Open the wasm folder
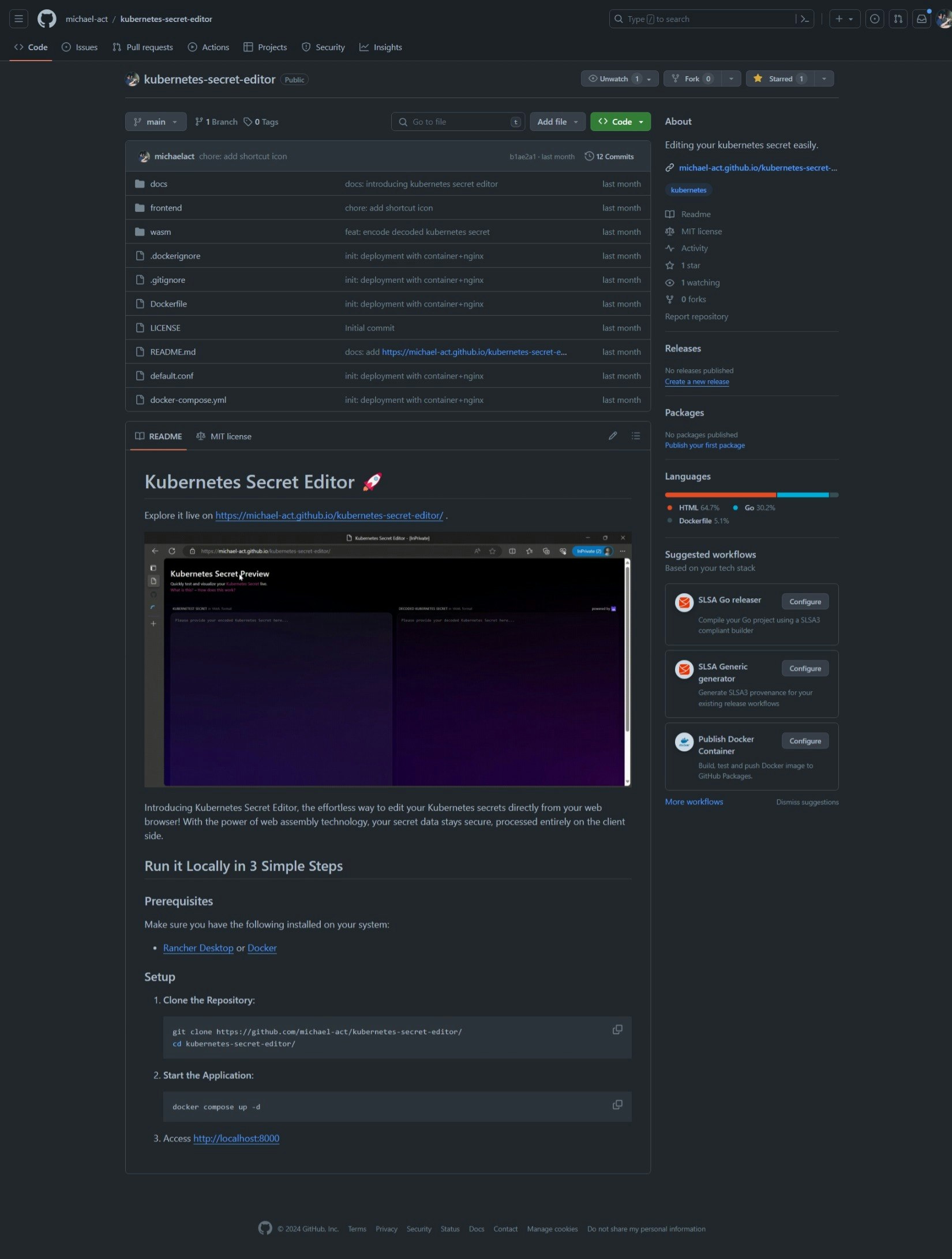This screenshot has height=1259, width=952. click(160, 232)
